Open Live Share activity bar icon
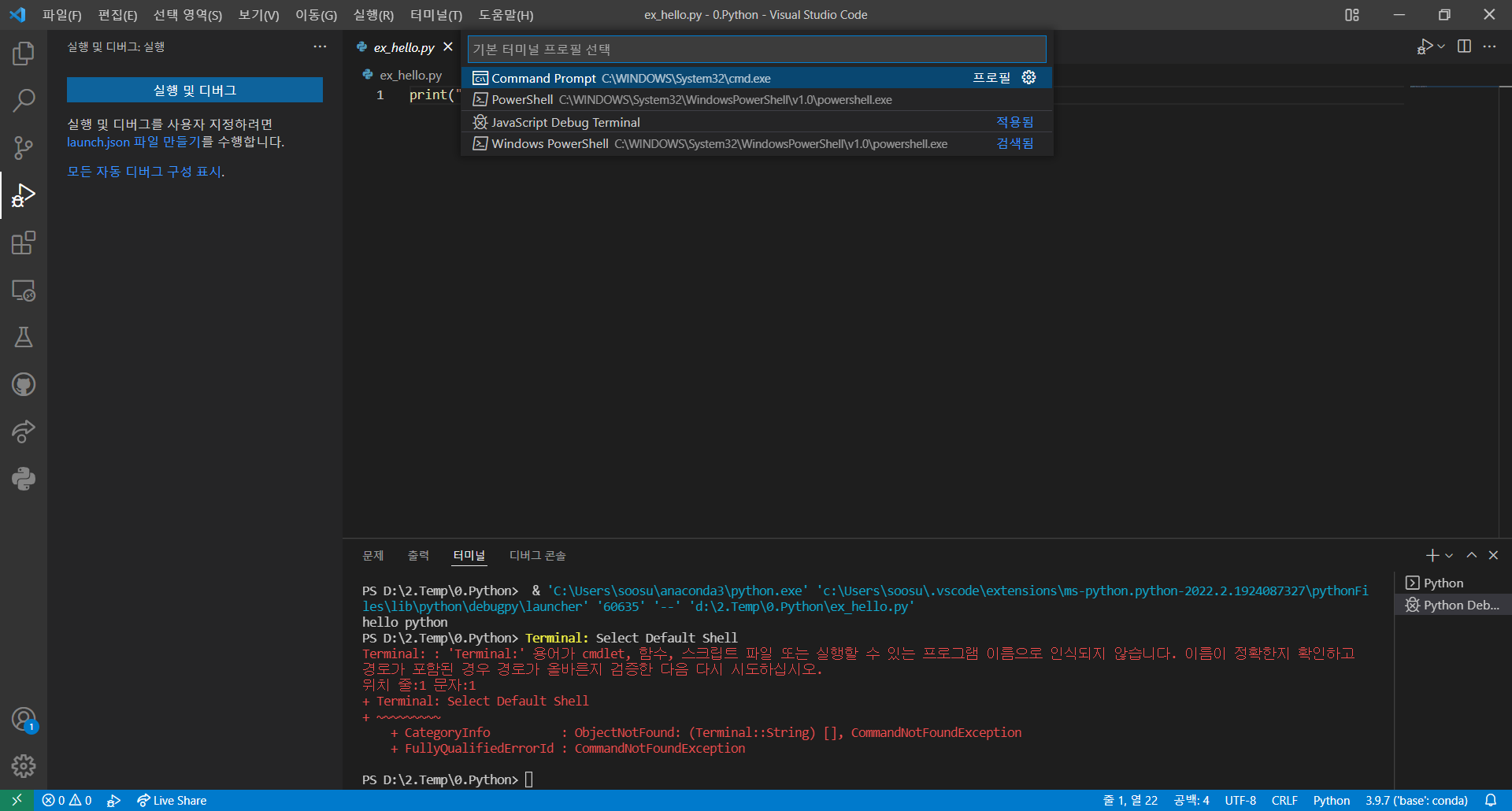 (24, 431)
